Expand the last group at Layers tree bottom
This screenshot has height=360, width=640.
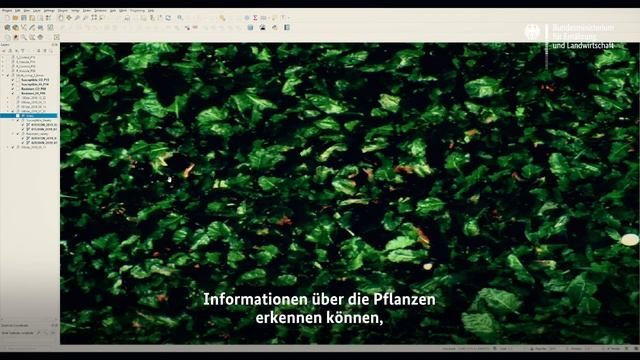pyautogui.click(x=7, y=147)
